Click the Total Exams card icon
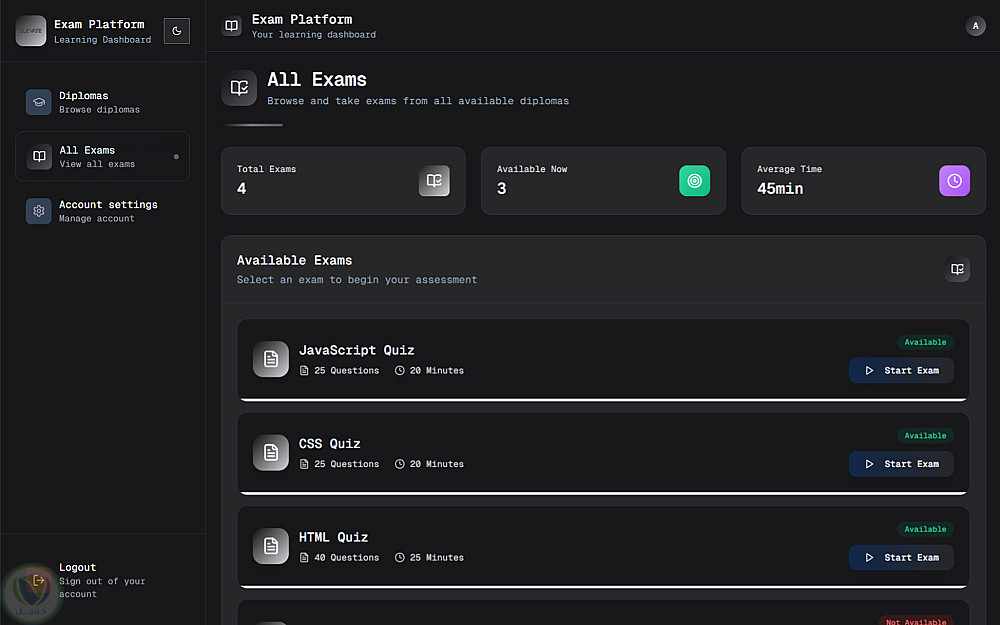This screenshot has width=1000, height=625. click(434, 181)
